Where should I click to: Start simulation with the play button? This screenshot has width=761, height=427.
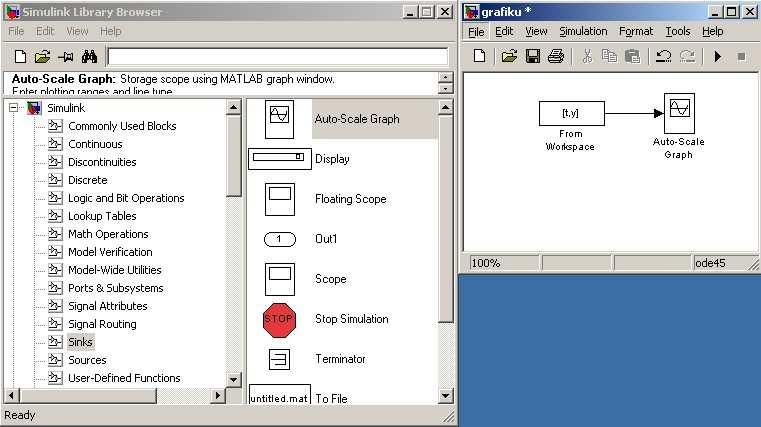pos(718,57)
